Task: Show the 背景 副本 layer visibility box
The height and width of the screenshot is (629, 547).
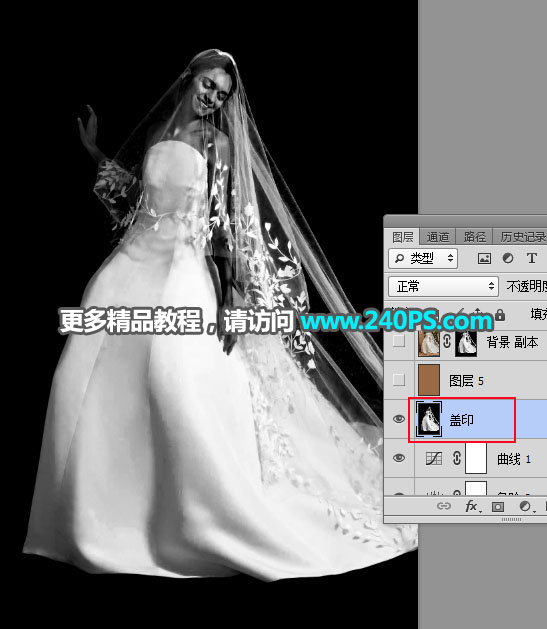Action: (399, 342)
